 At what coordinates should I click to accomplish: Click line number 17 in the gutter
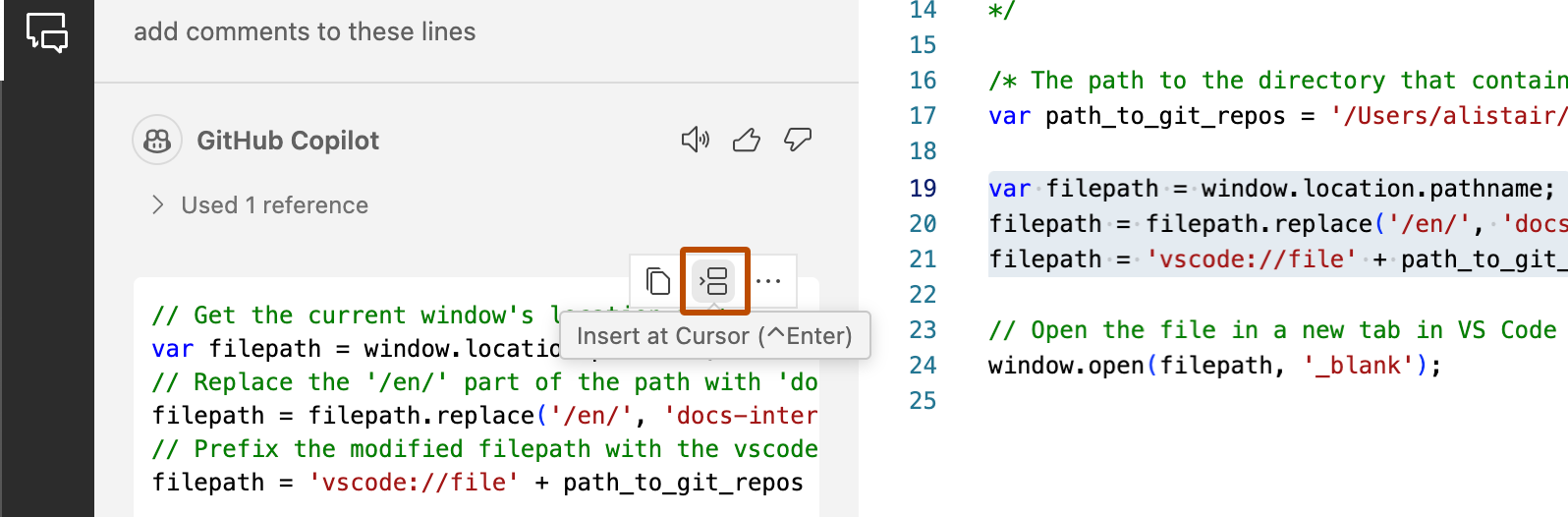point(923,116)
